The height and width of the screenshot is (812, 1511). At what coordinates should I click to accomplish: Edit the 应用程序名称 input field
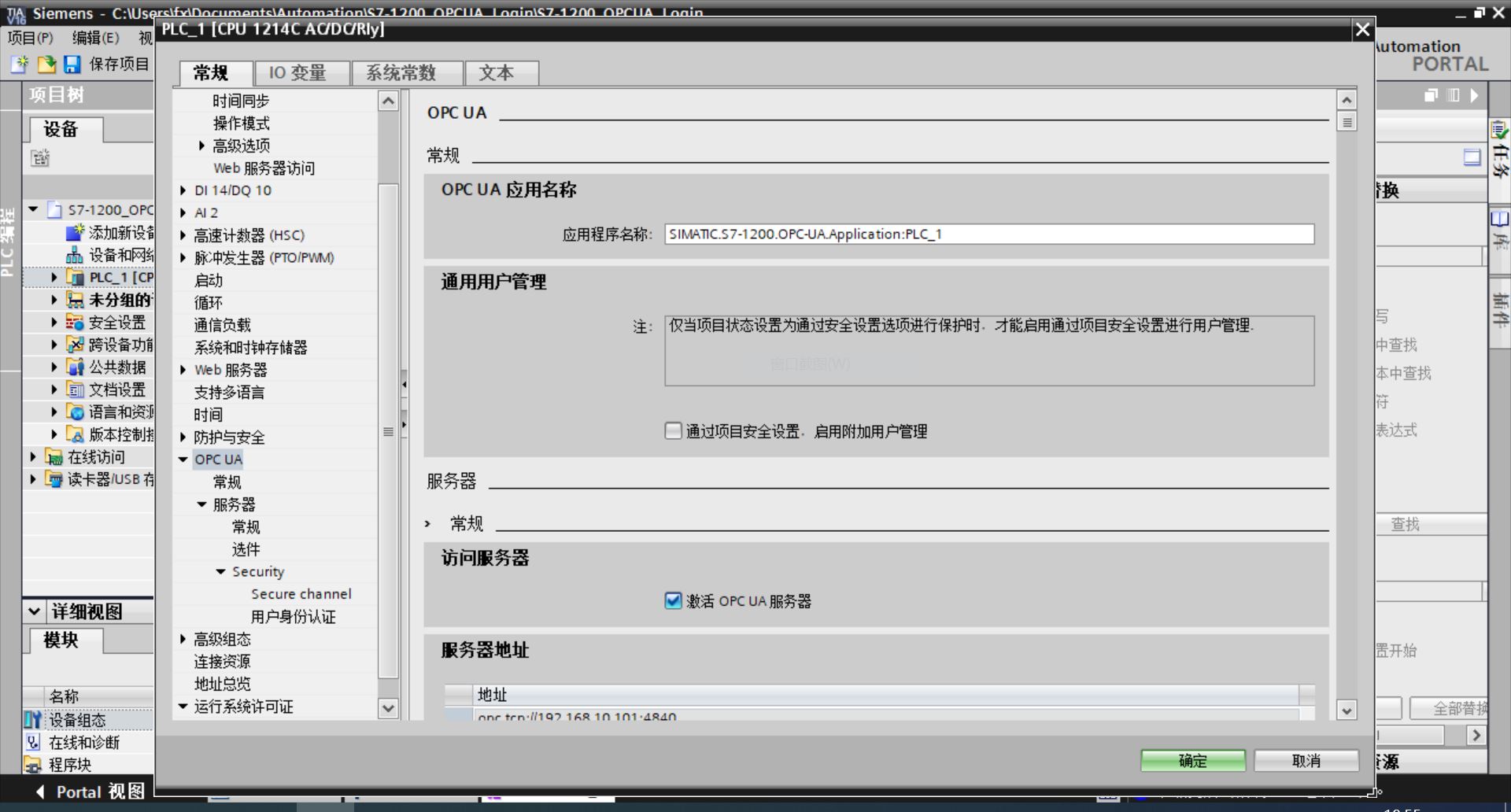pos(988,234)
